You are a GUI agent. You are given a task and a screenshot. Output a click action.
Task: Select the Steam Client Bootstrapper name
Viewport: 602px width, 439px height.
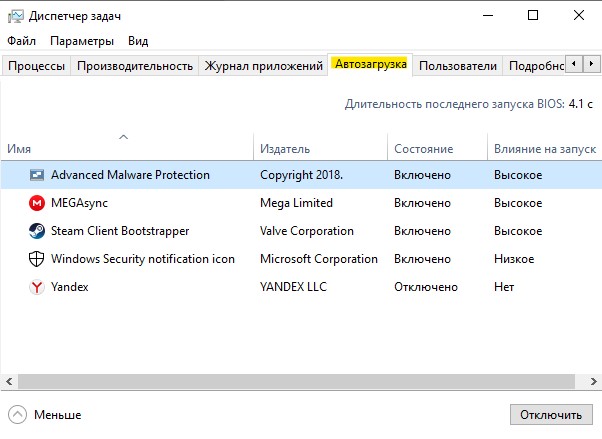[x=120, y=231]
